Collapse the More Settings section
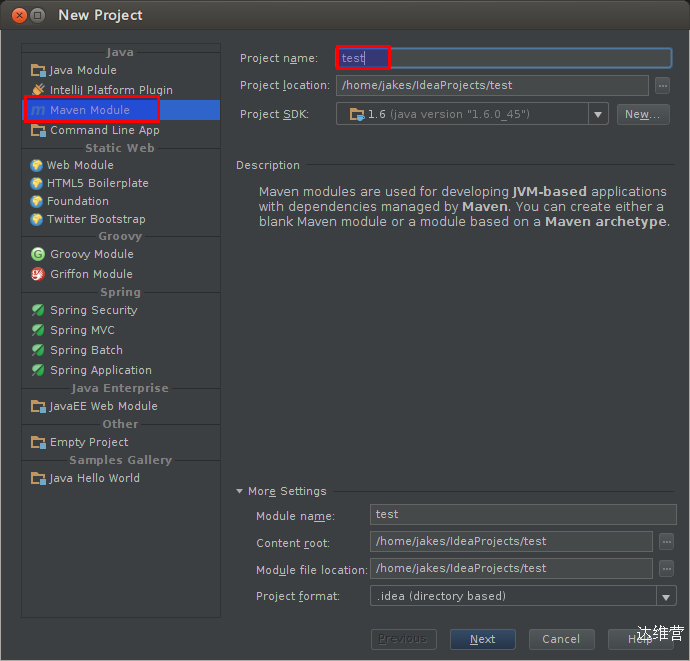This screenshot has width=690, height=661. click(x=239, y=491)
